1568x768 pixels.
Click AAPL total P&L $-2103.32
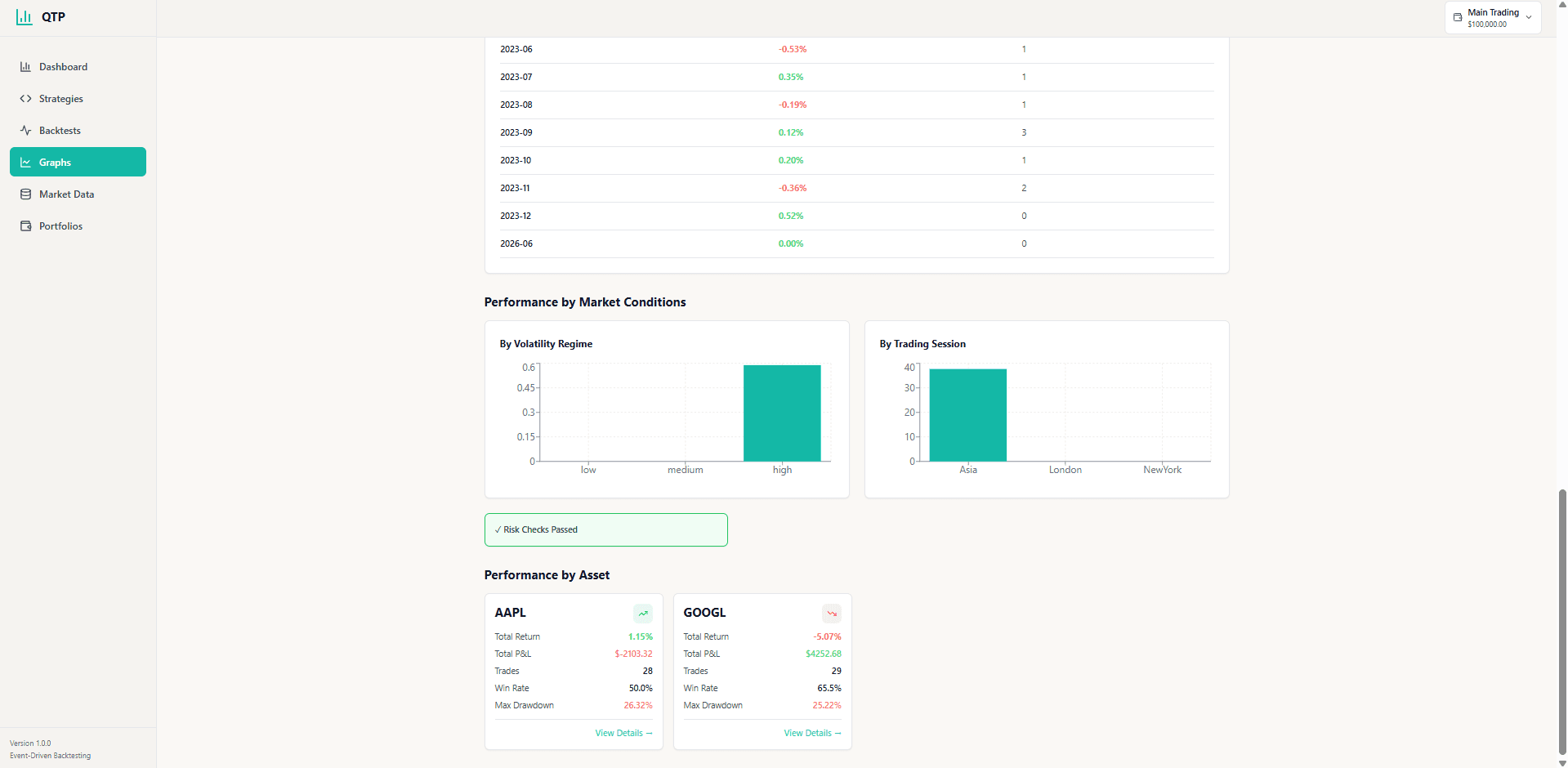(x=633, y=654)
